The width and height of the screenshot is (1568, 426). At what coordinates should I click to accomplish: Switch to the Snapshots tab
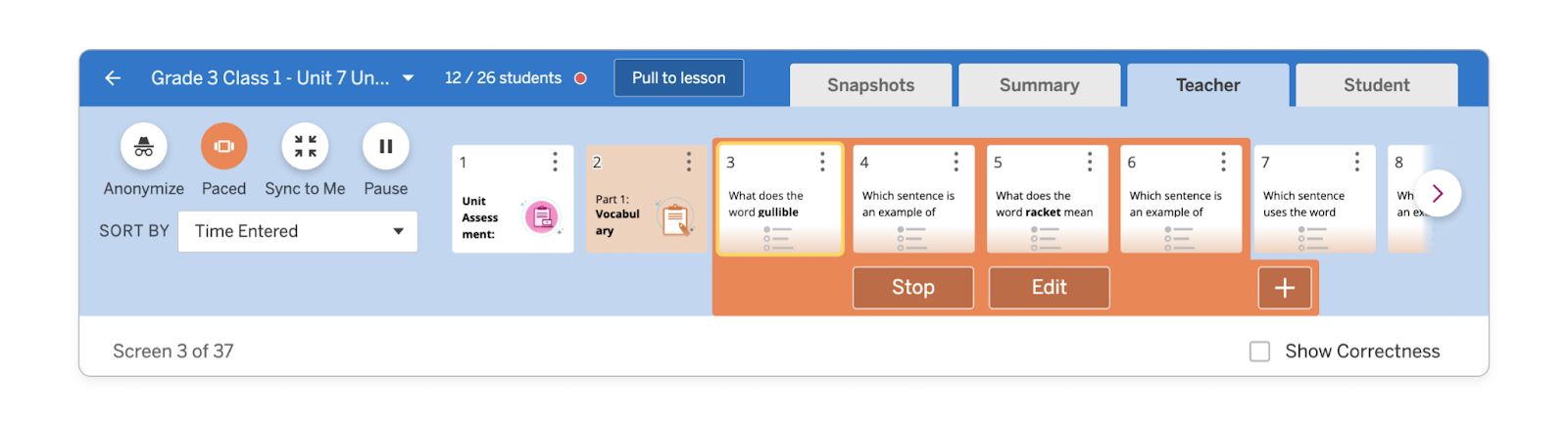click(870, 85)
